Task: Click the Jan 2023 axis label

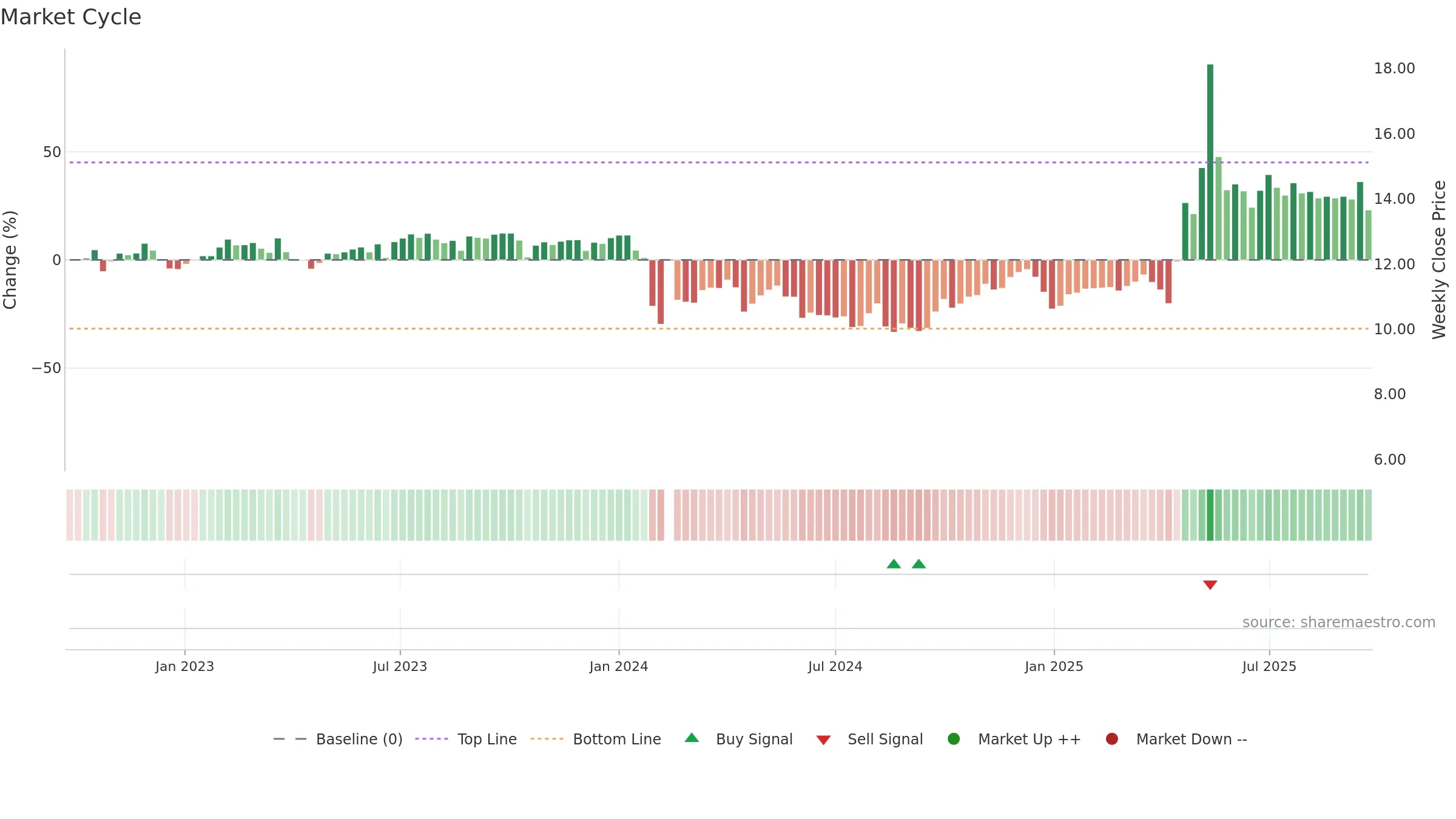Action: (184, 666)
